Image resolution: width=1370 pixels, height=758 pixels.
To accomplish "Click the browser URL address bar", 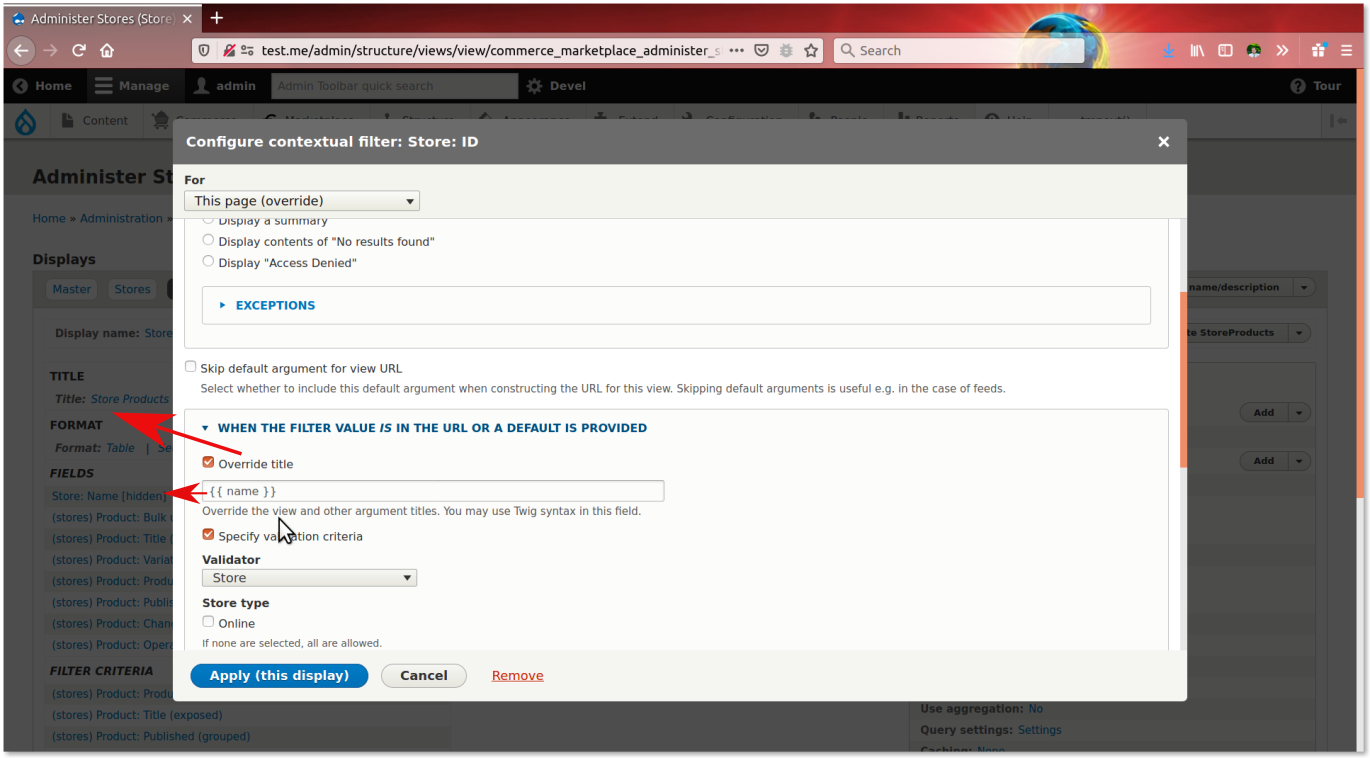I will pos(490,50).
